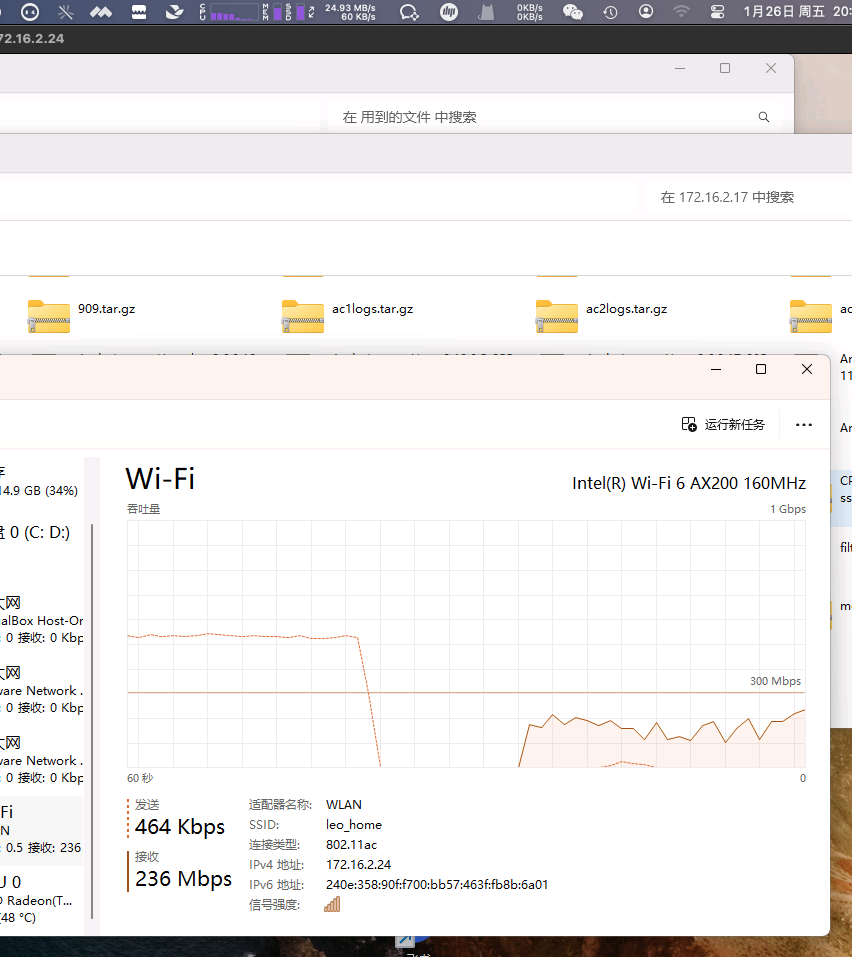Click the chat bubble sparkle icon in menu bar
The height and width of the screenshot is (957, 852).
coord(409,12)
